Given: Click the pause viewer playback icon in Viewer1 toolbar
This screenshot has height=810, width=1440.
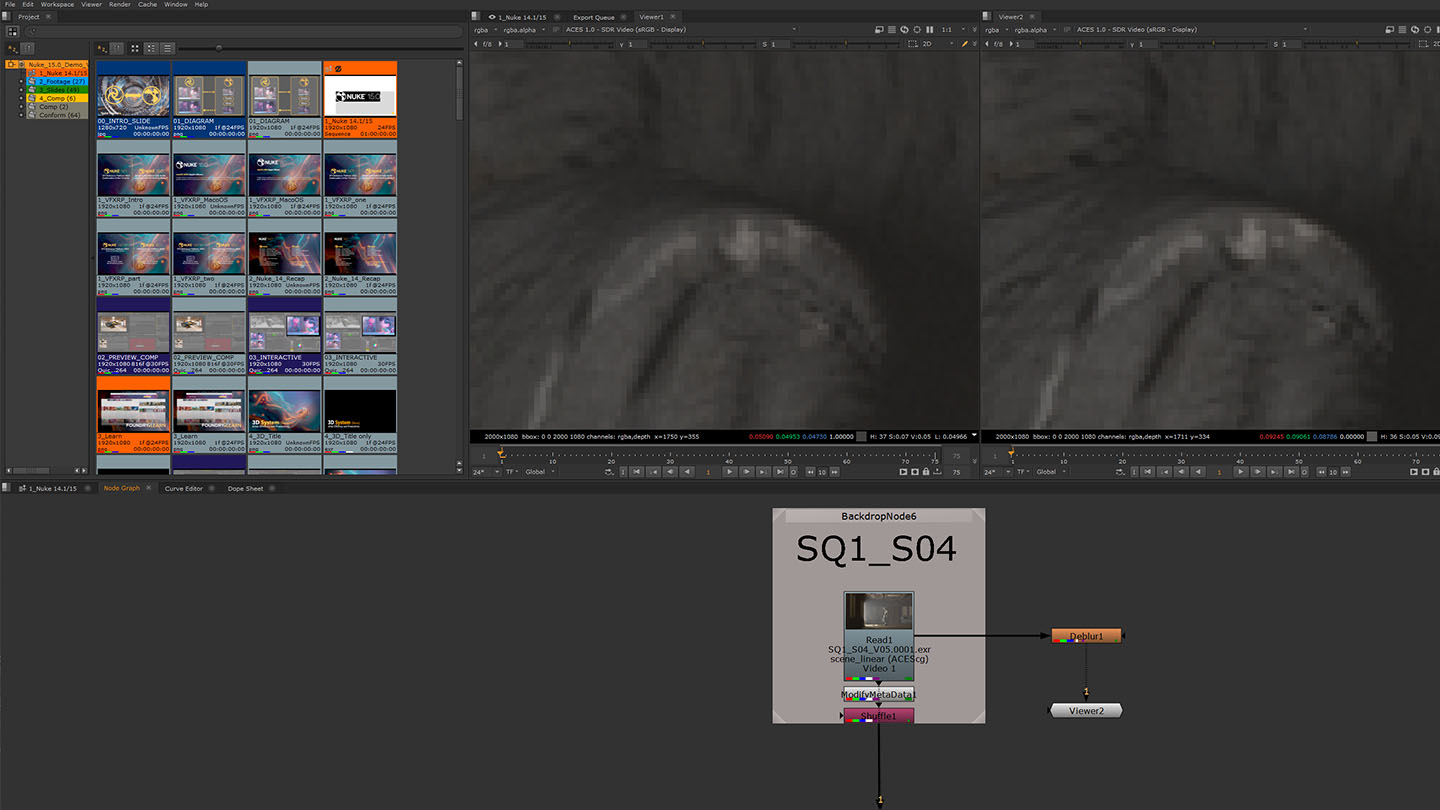Looking at the screenshot, I should [x=928, y=29].
